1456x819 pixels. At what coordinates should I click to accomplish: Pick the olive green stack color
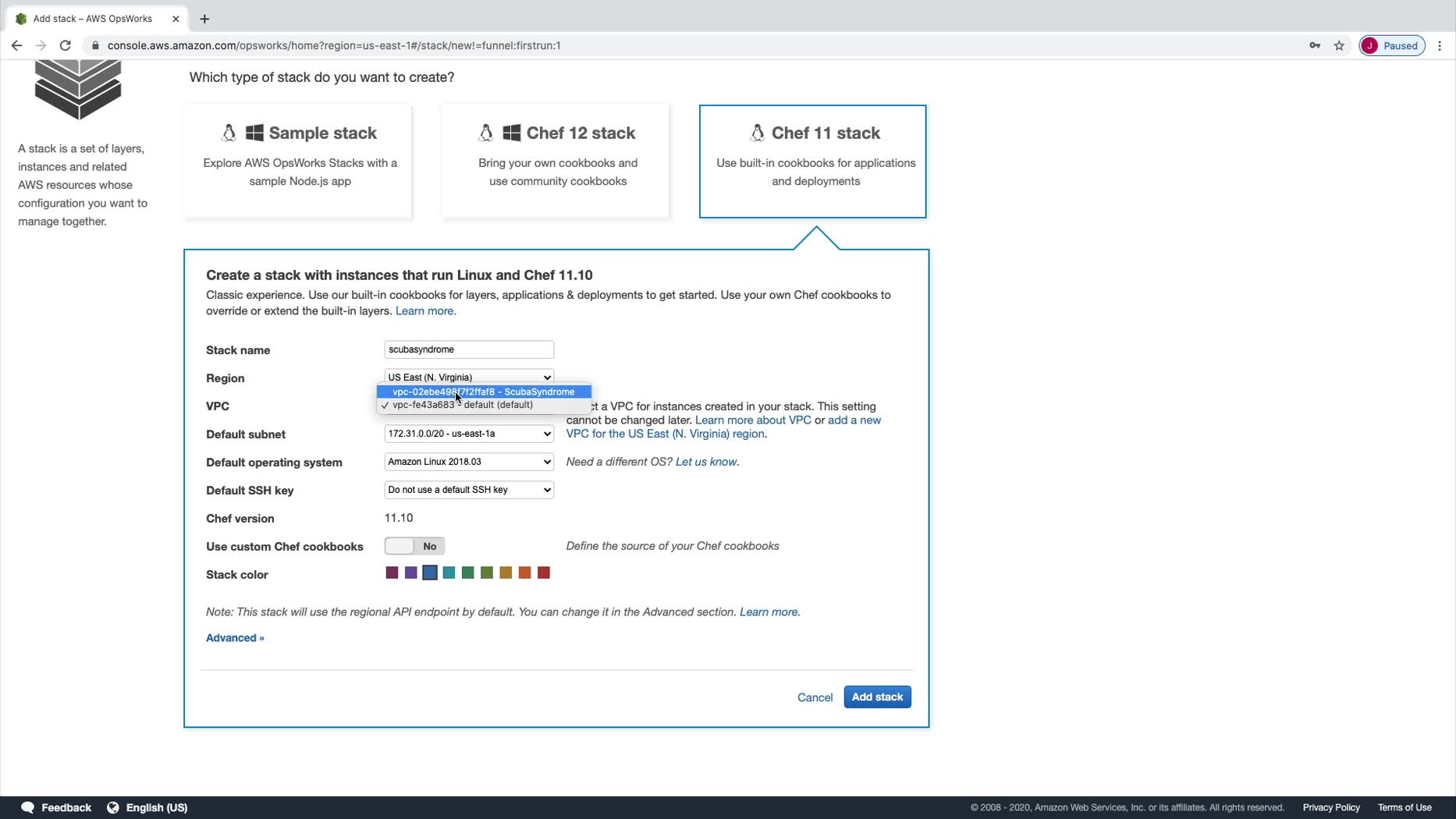pyautogui.click(x=487, y=573)
